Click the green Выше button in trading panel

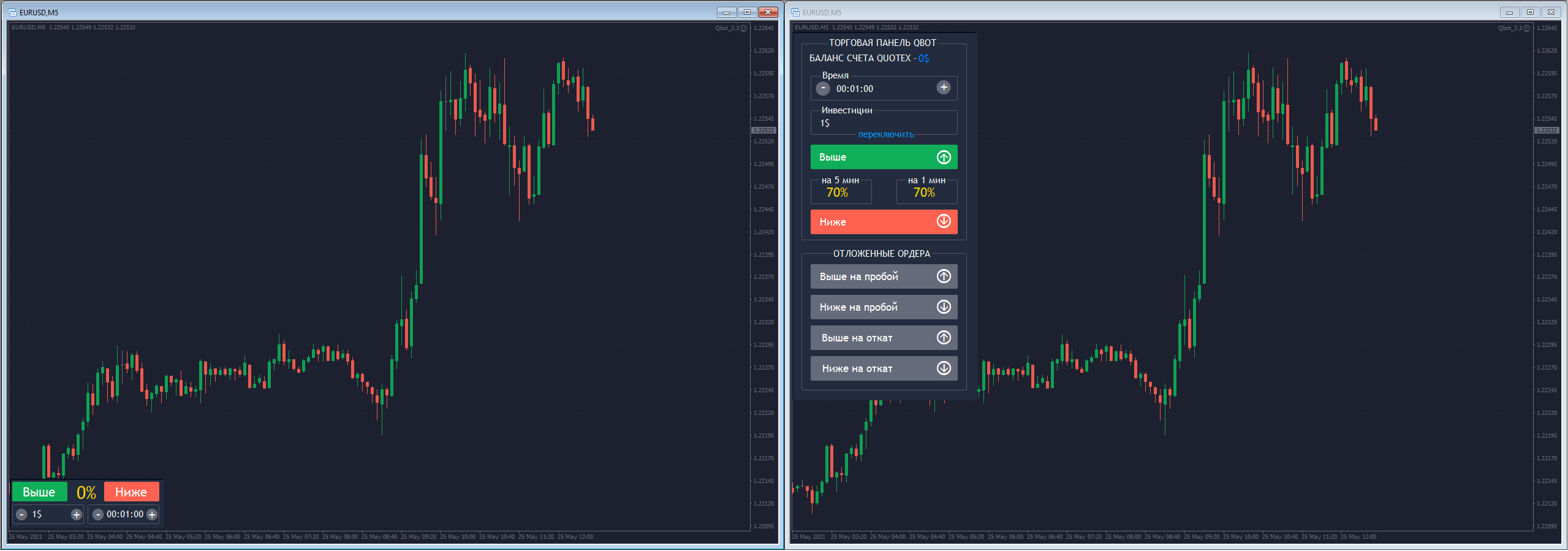tap(884, 157)
